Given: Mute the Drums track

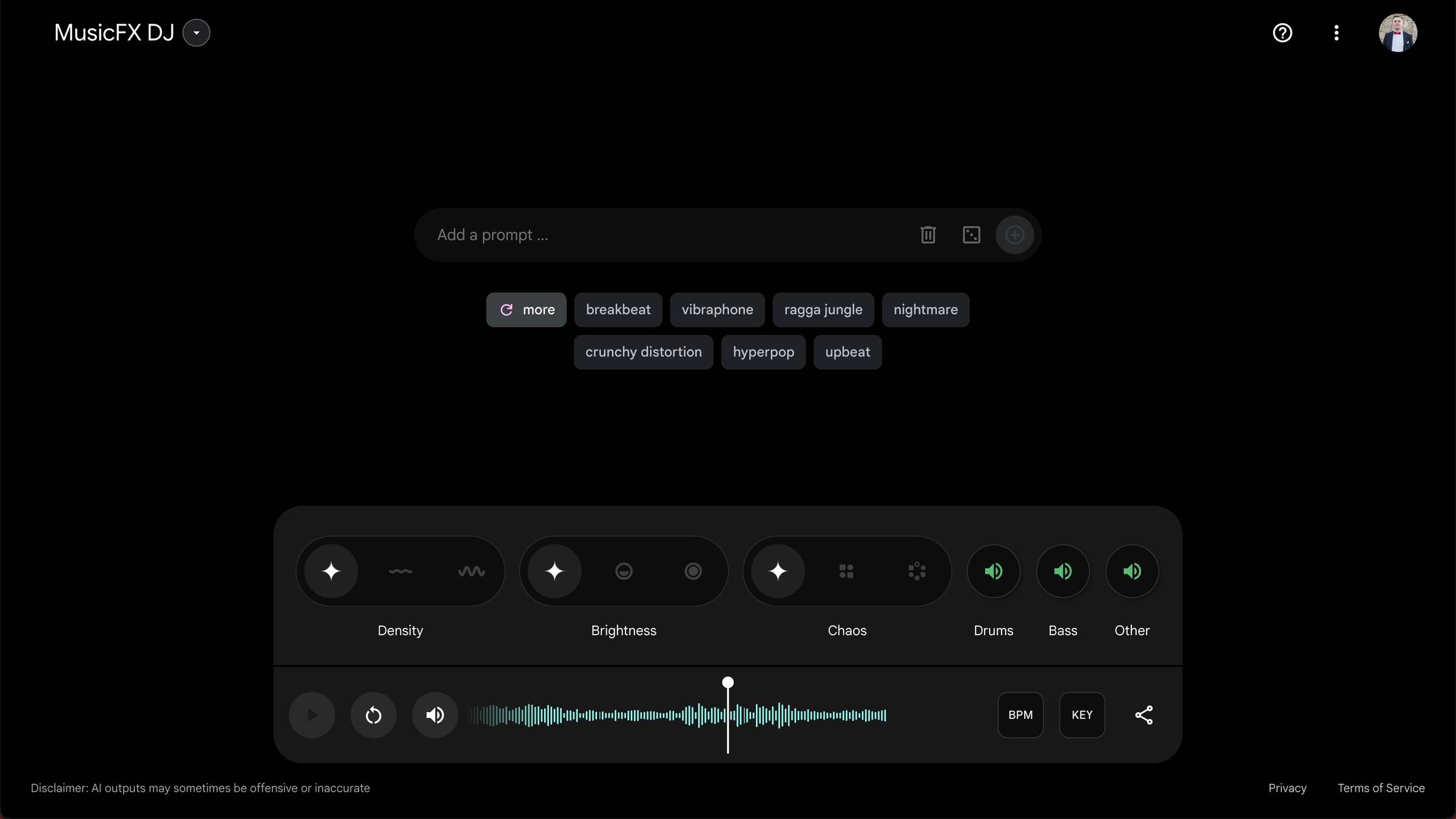Looking at the screenshot, I should tap(993, 571).
